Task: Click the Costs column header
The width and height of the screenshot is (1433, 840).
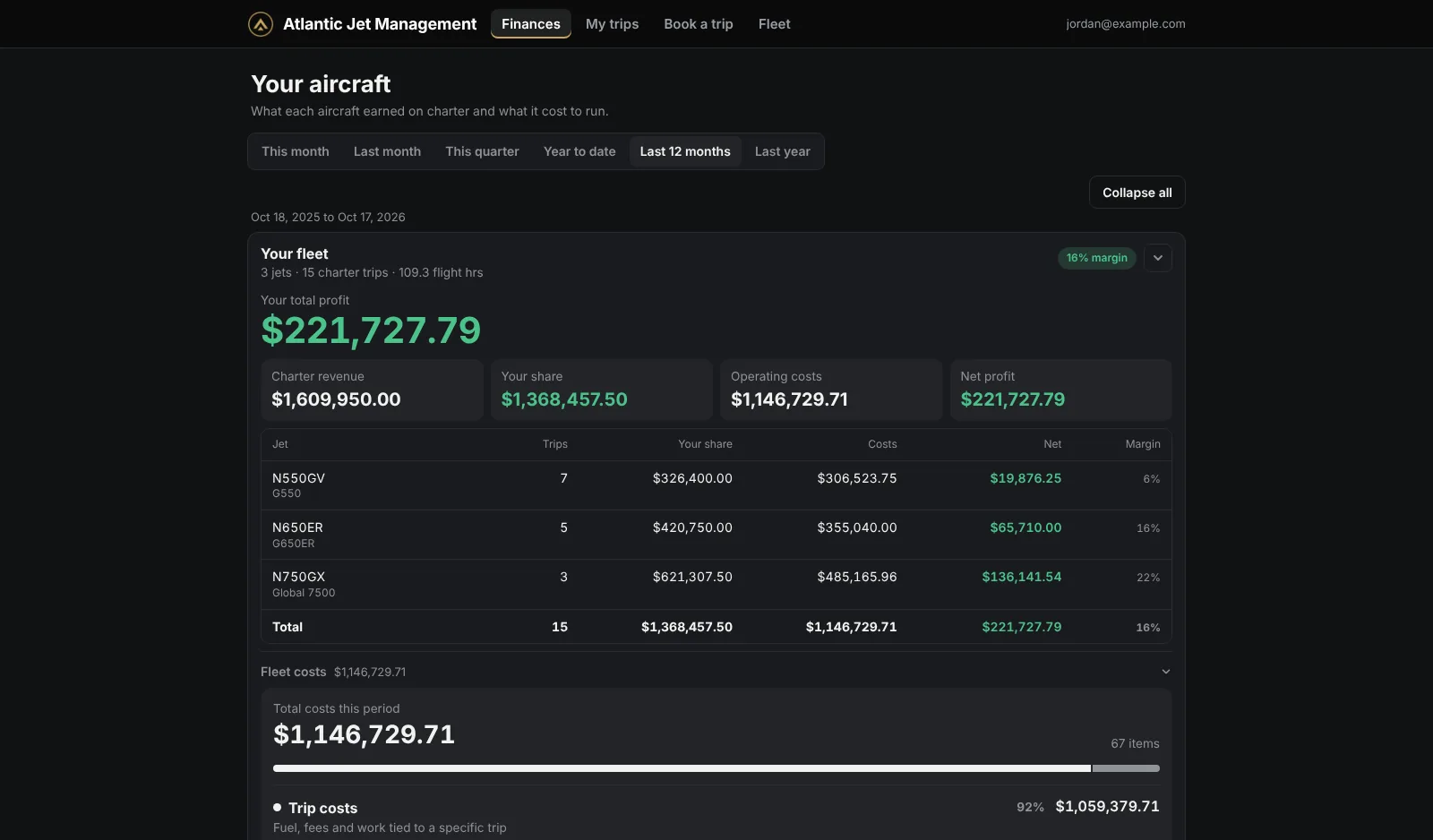Action: click(x=882, y=444)
